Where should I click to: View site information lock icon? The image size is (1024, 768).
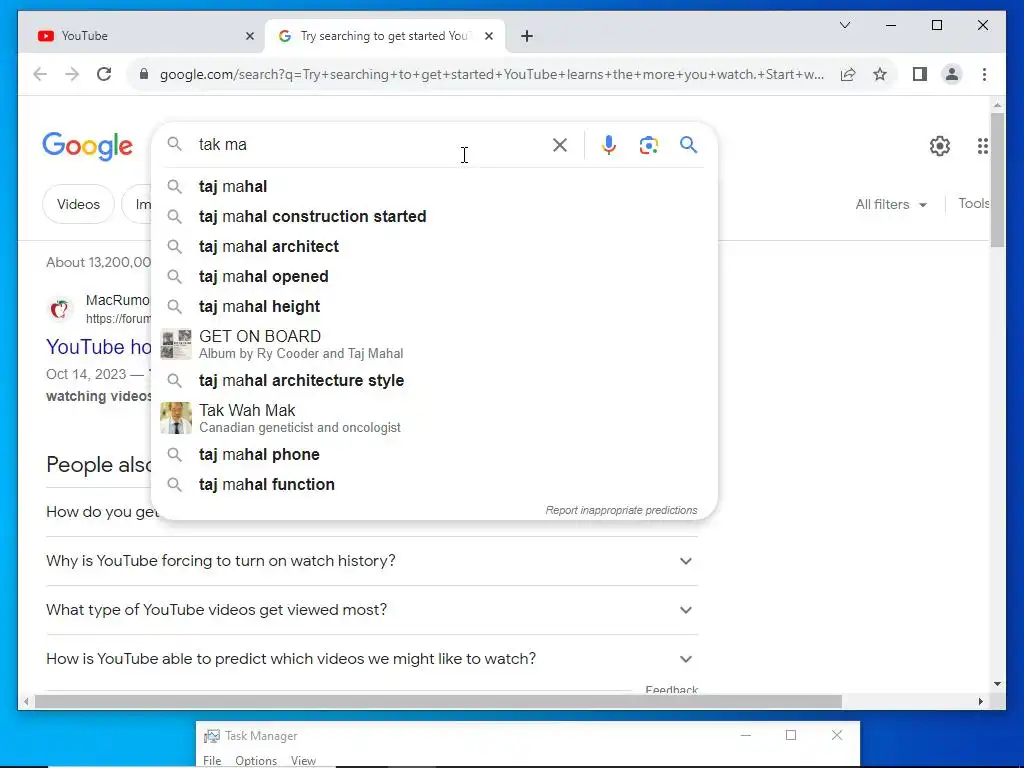point(144,74)
